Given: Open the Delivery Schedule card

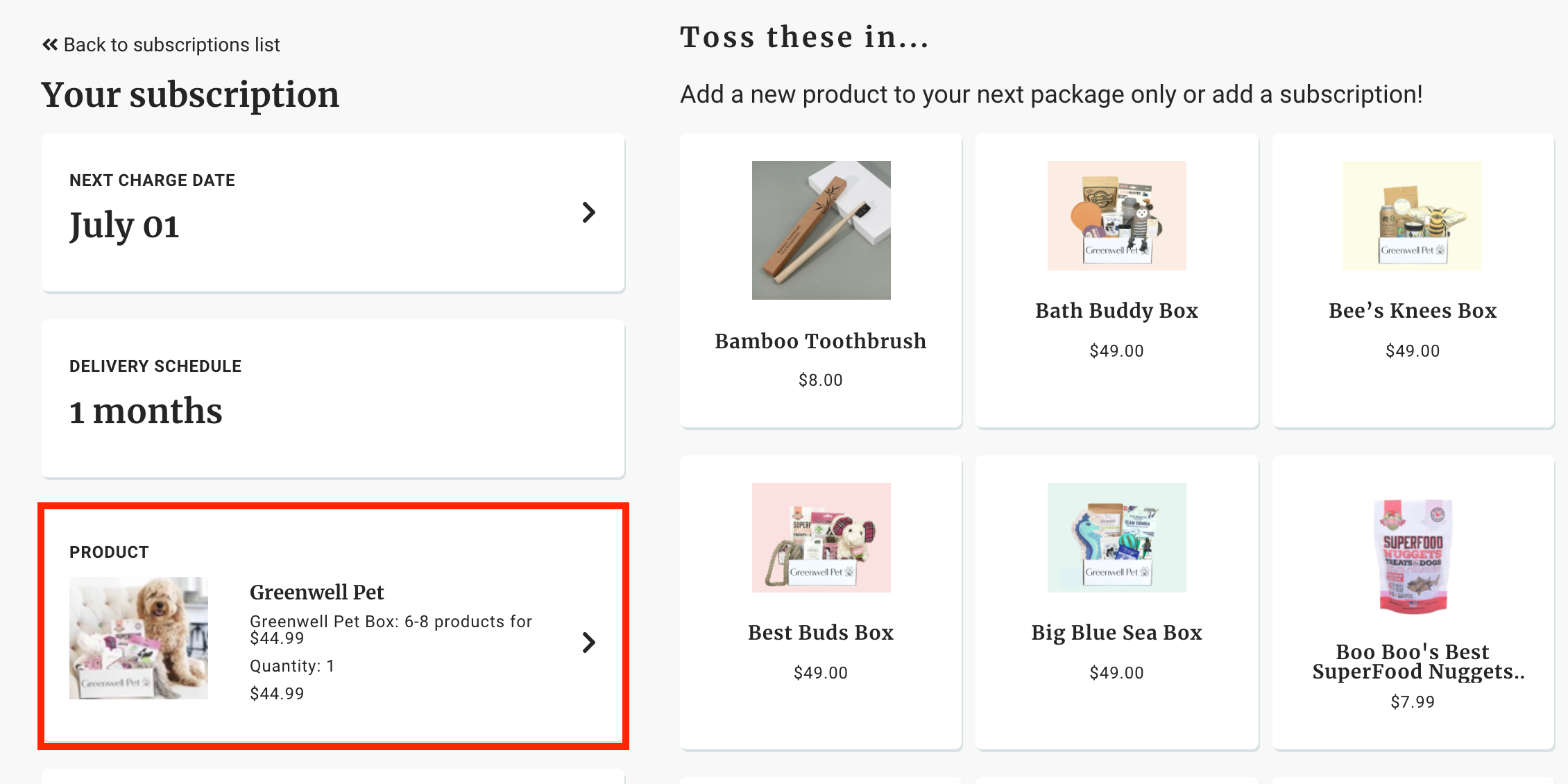Looking at the screenshot, I should [x=333, y=398].
